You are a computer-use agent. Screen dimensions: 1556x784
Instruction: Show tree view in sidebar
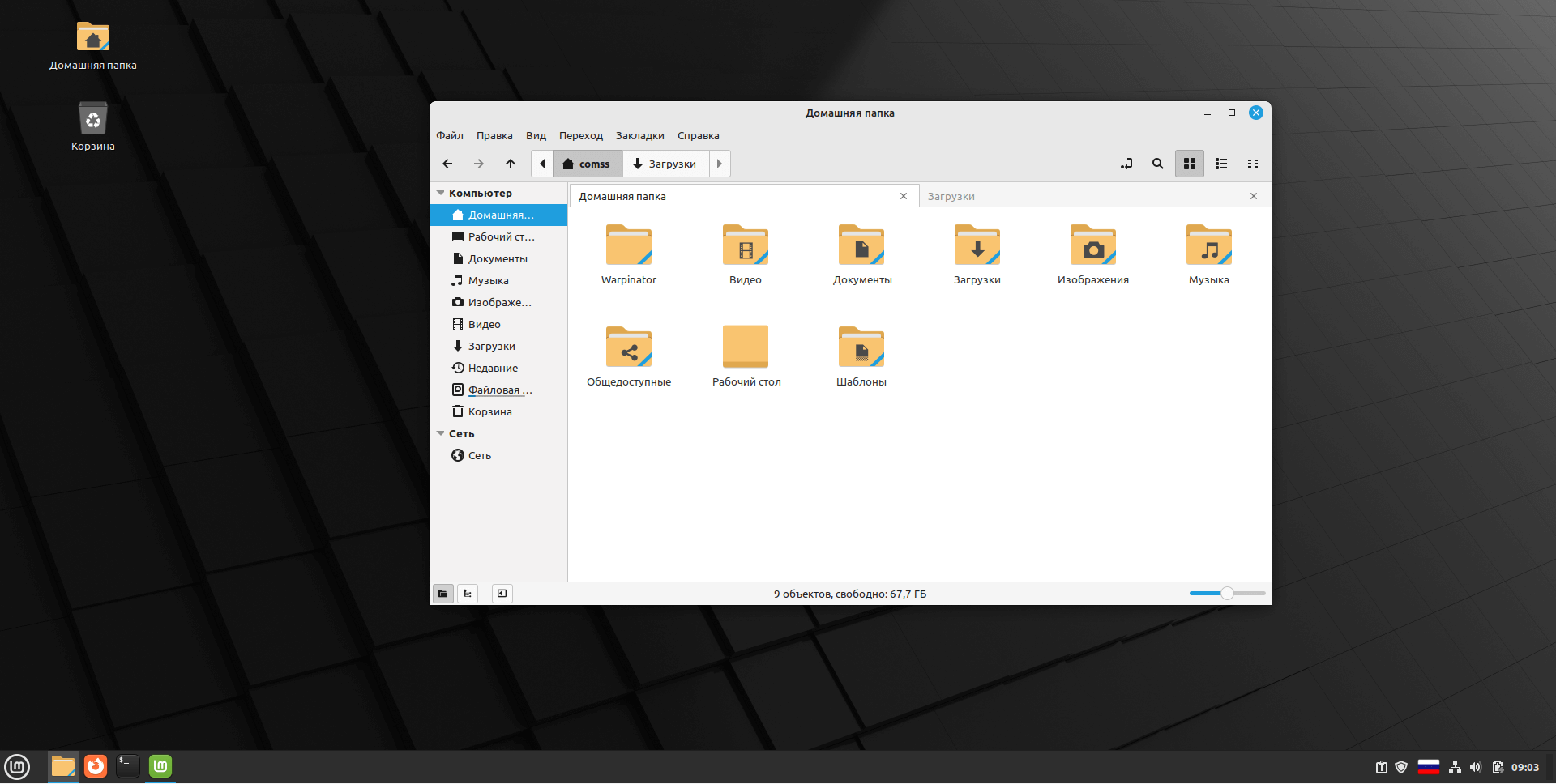(x=468, y=594)
